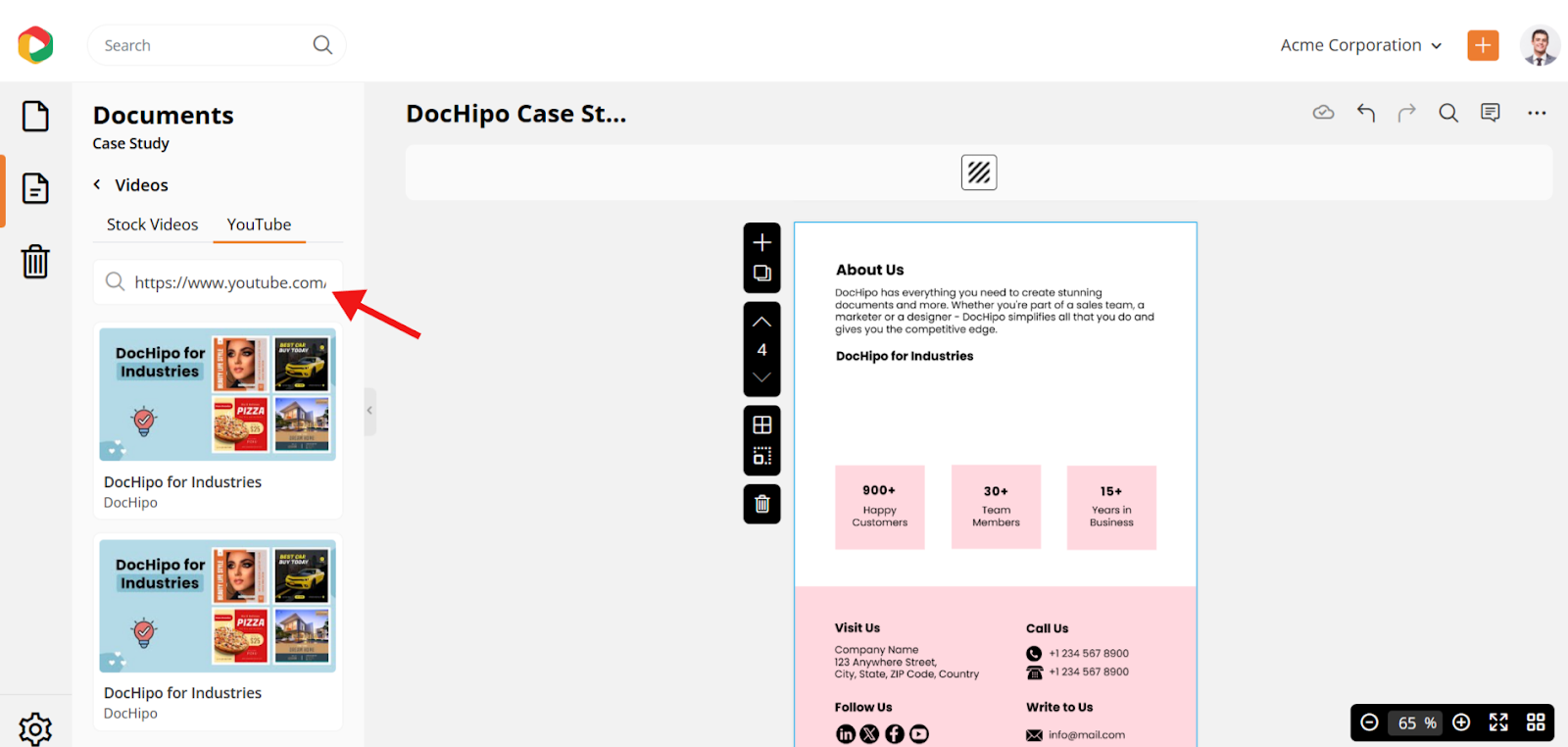Image resolution: width=1568 pixels, height=747 pixels.
Task: Select the 15+ Years in Business box
Action: tap(1111, 507)
